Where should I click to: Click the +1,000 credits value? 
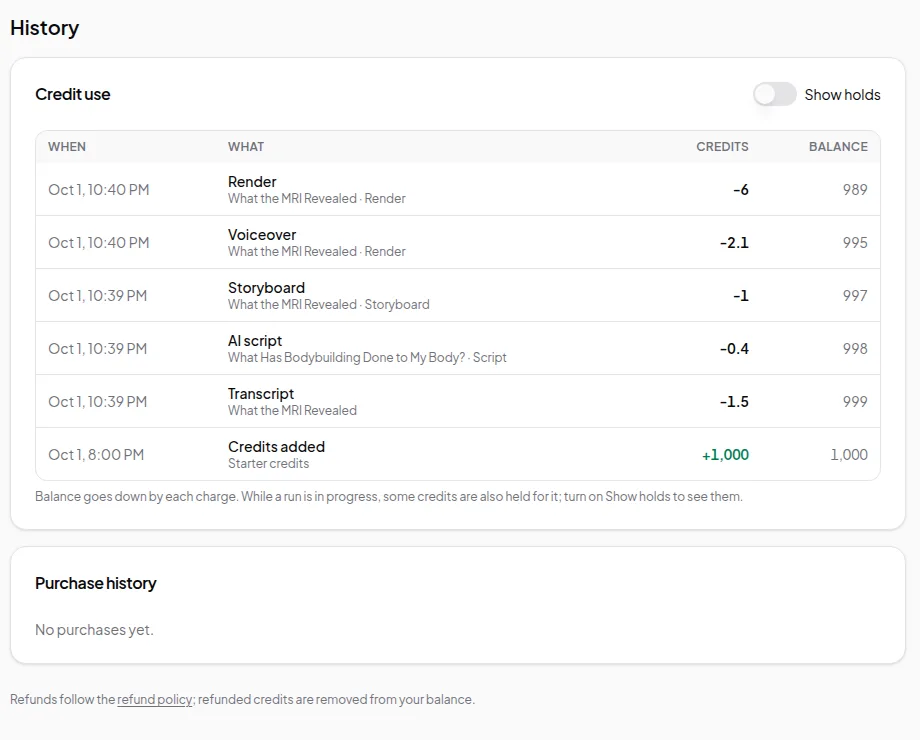(725, 455)
